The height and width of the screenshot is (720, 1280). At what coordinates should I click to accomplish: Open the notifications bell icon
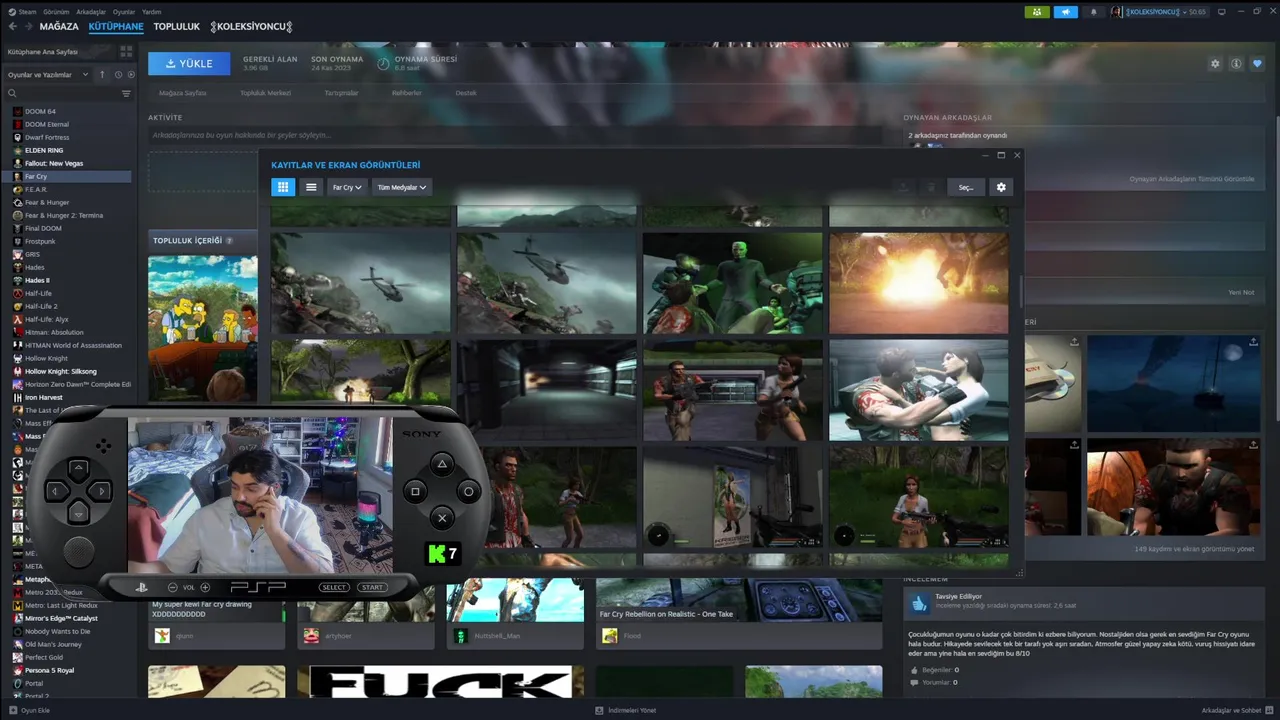(1093, 12)
